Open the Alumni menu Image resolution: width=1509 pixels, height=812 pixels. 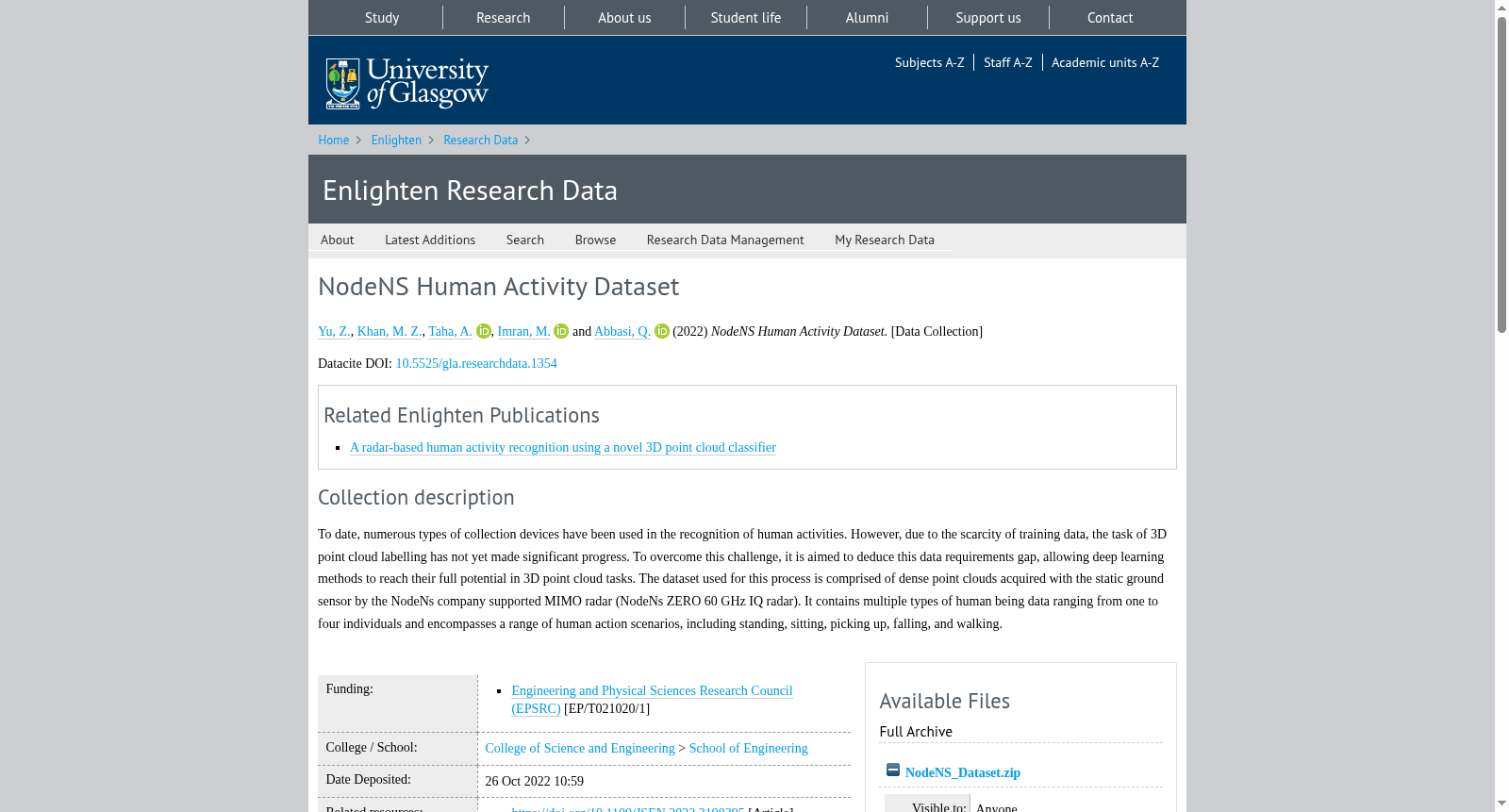click(867, 18)
